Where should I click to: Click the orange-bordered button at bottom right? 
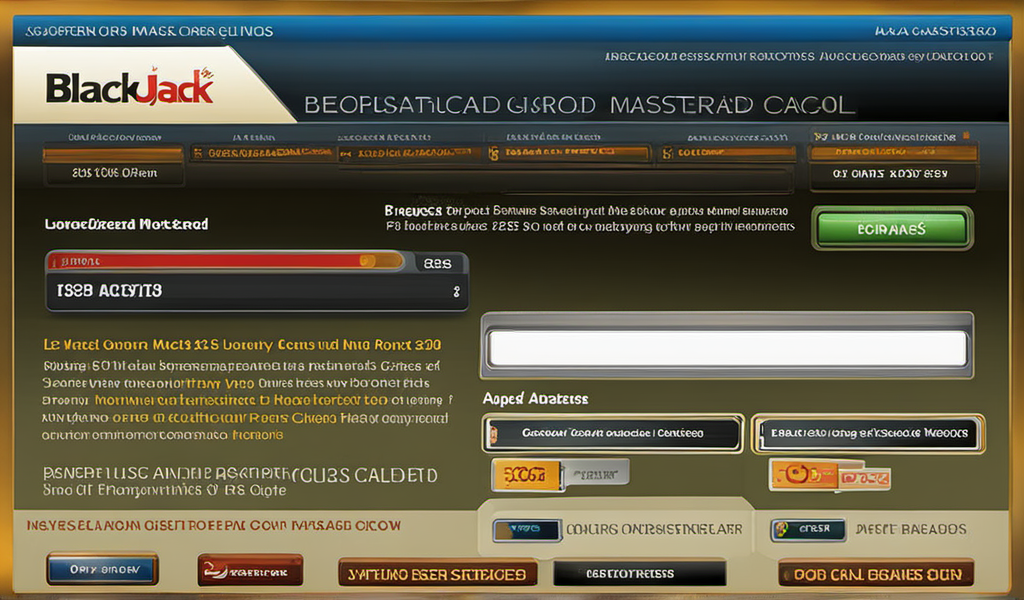click(x=875, y=573)
